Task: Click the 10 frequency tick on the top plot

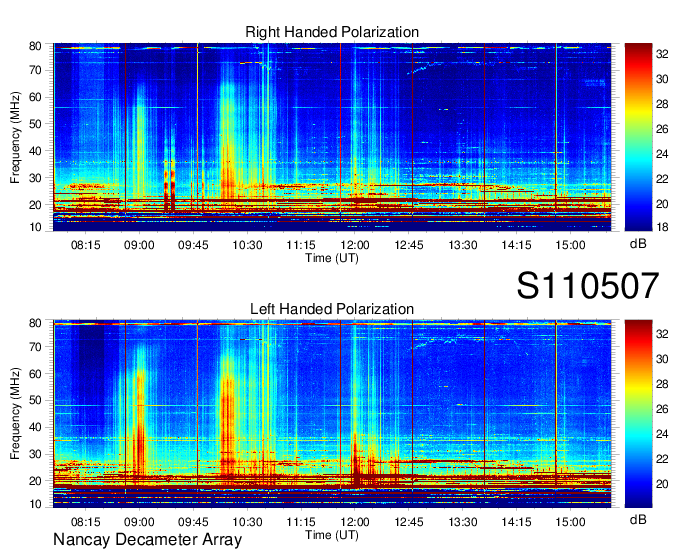Action: pos(35,227)
